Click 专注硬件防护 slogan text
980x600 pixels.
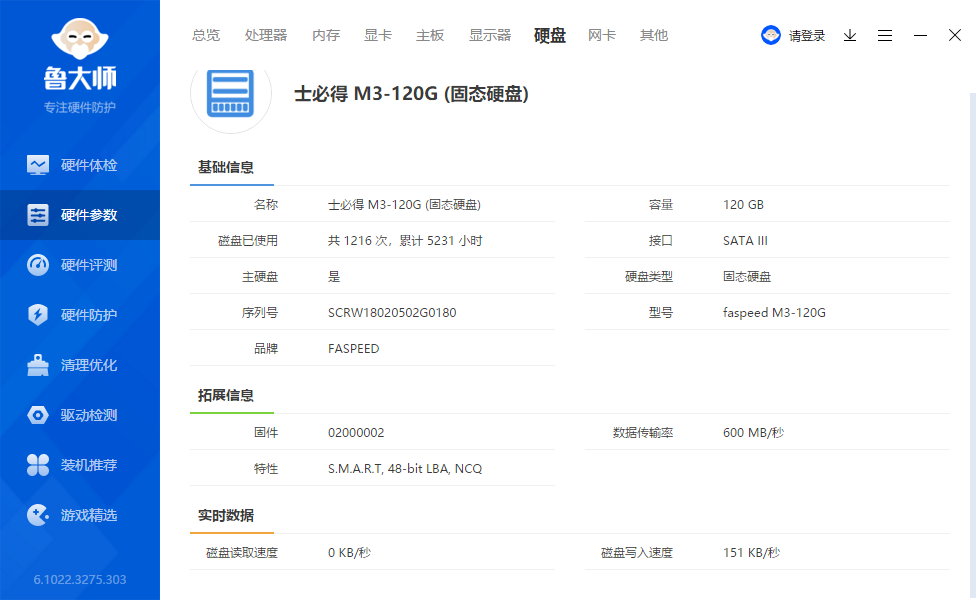[79, 108]
